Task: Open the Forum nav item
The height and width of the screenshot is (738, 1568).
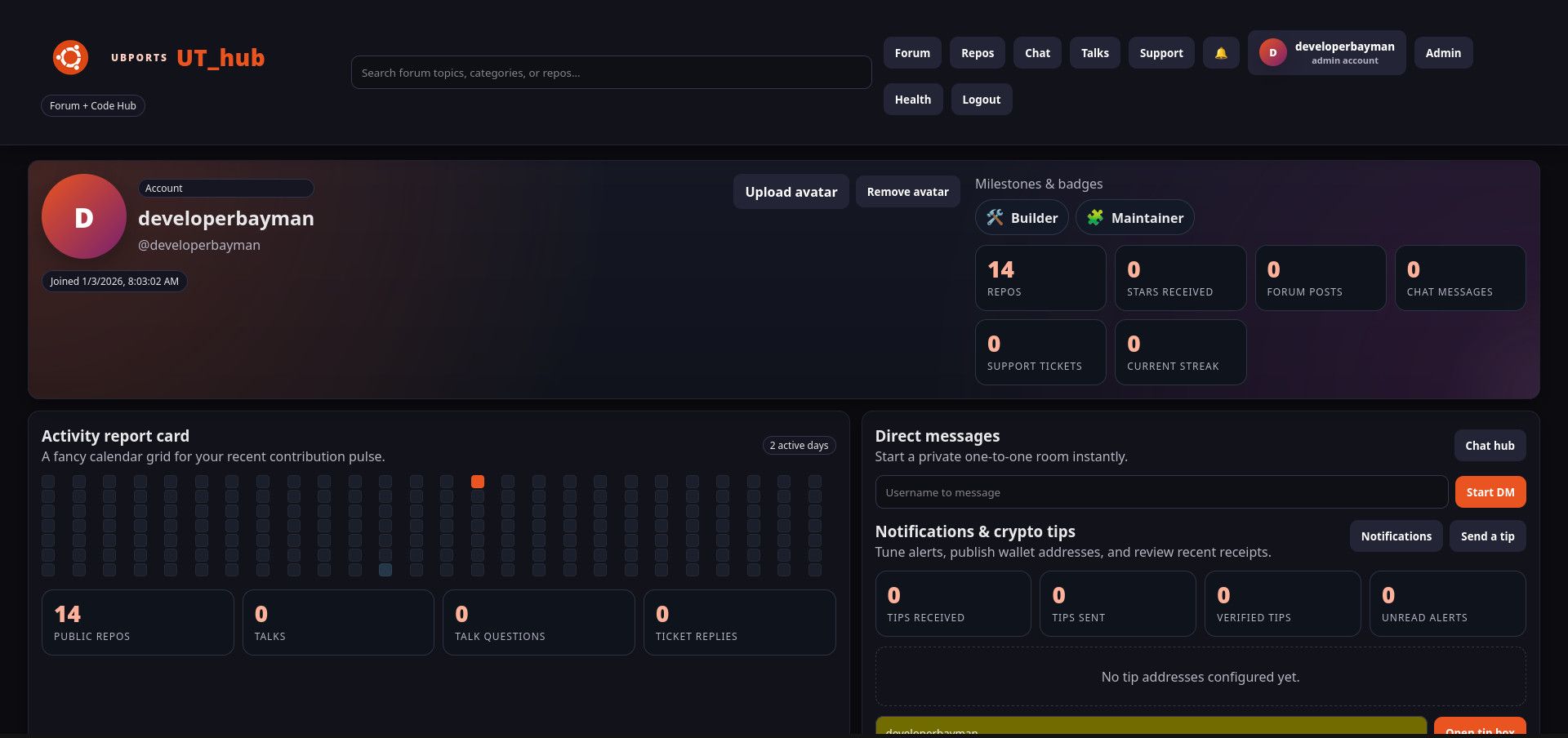Action: pyautogui.click(x=911, y=53)
